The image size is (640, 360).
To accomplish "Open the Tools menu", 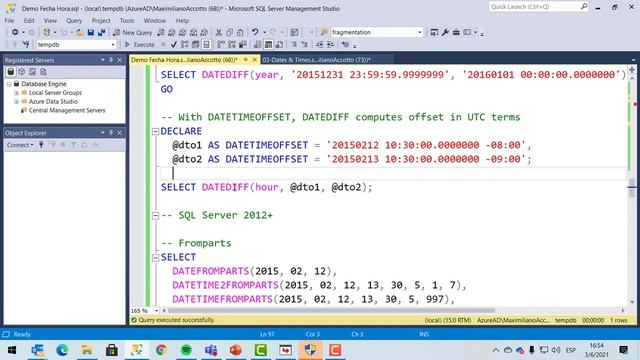I will [127, 20].
